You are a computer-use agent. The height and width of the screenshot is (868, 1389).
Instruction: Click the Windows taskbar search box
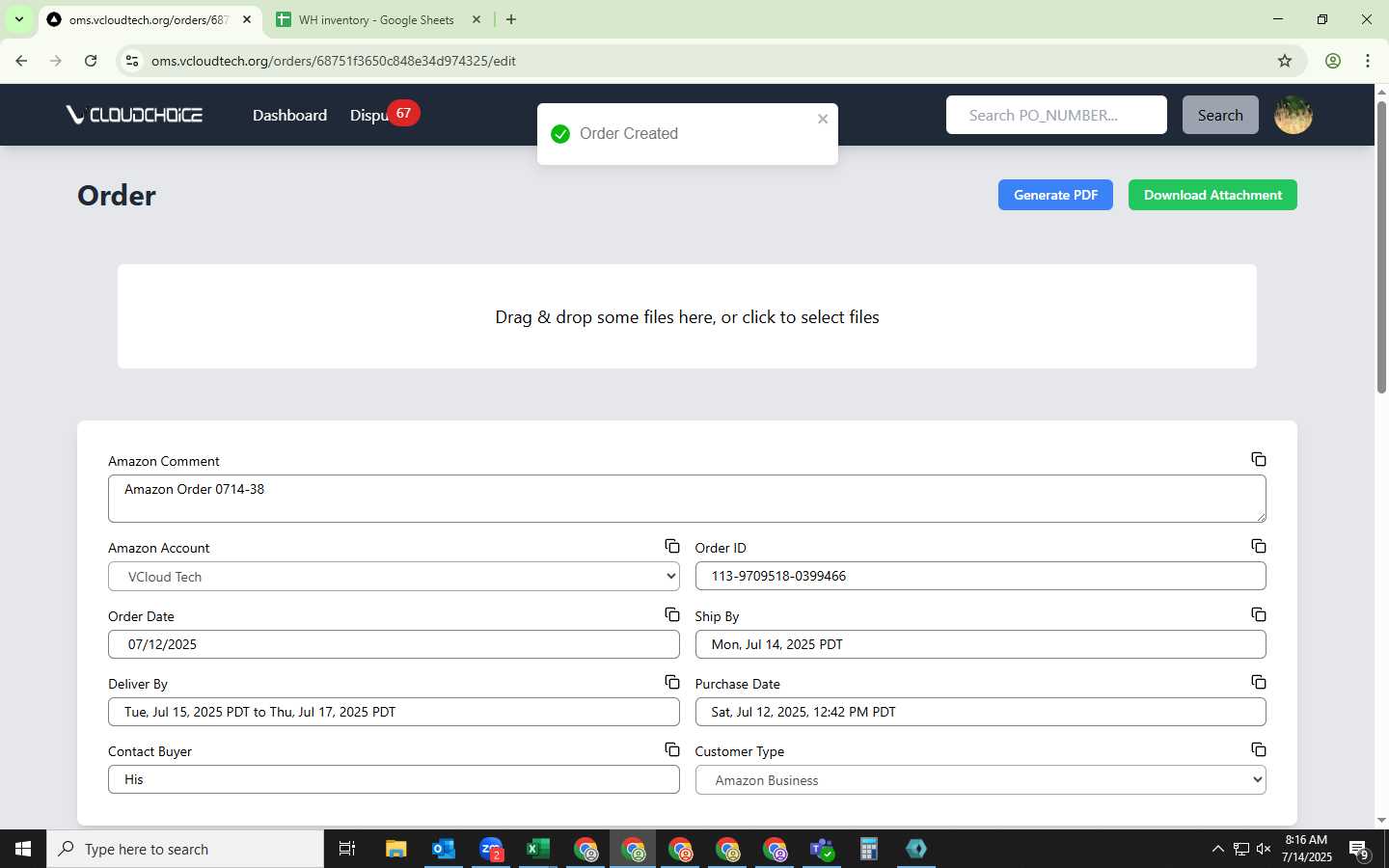pyautogui.click(x=185, y=849)
